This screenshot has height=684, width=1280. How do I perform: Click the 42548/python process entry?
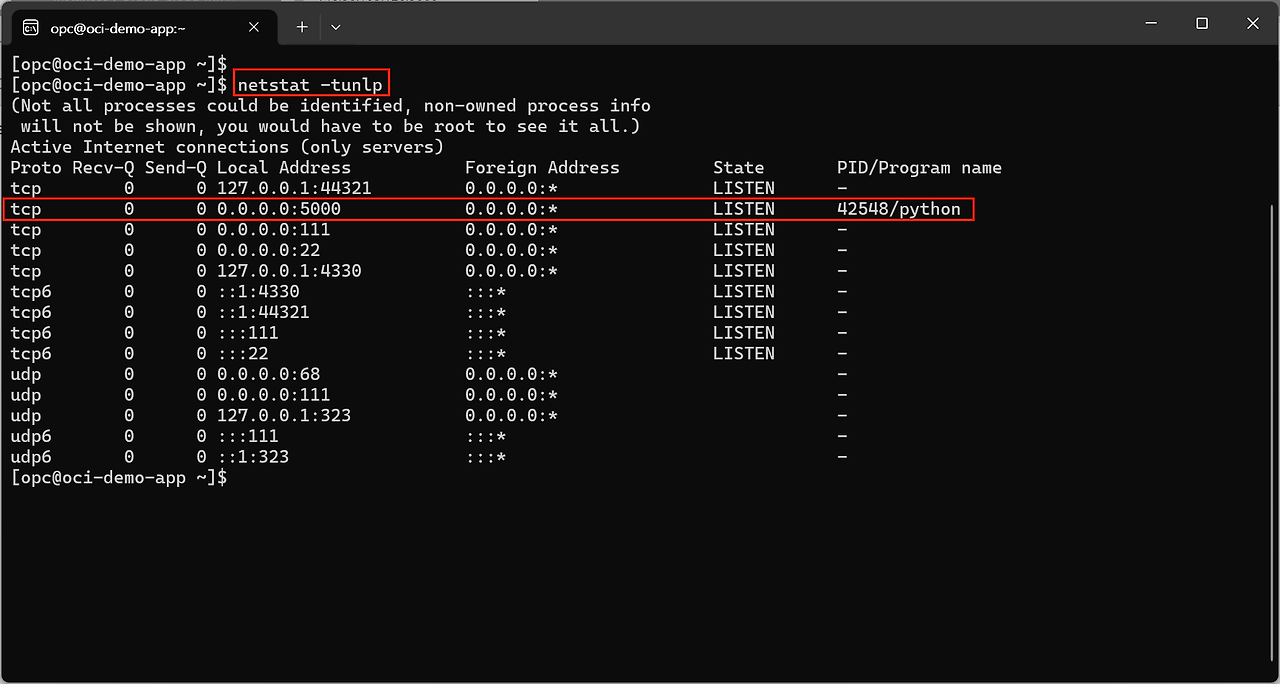(x=898, y=209)
